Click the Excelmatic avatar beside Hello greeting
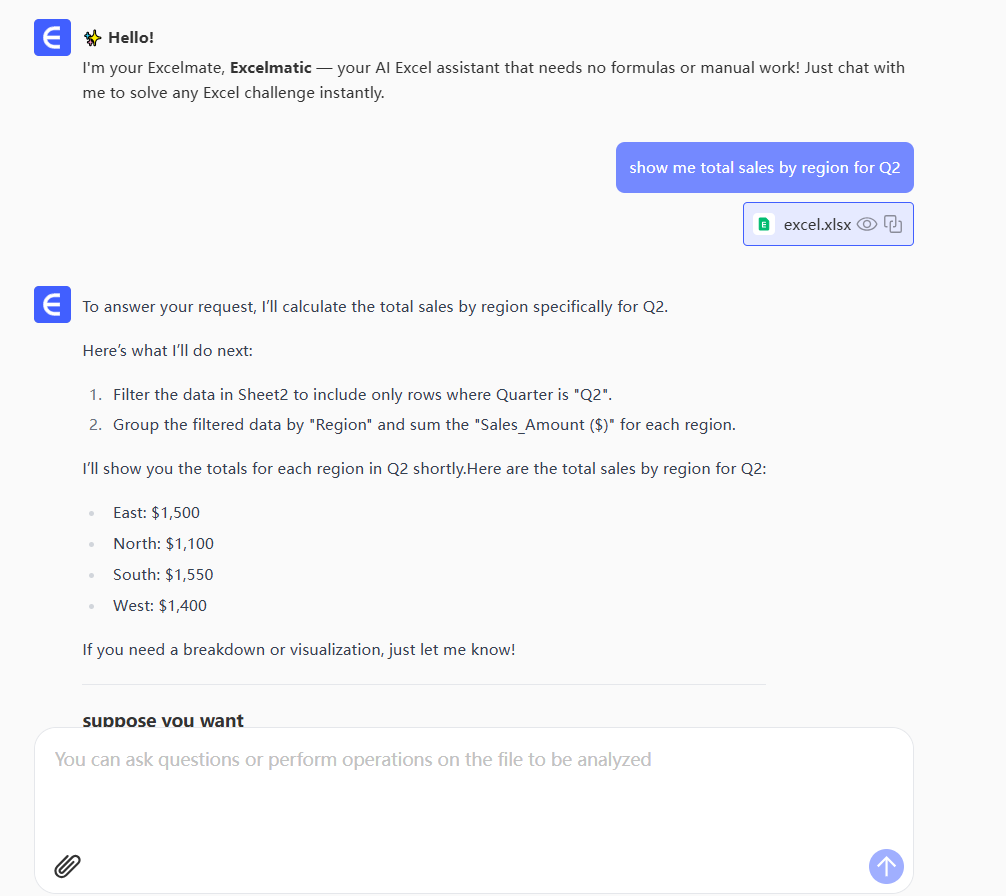Viewport: 1006px width, 896px height. pyautogui.click(x=52, y=38)
